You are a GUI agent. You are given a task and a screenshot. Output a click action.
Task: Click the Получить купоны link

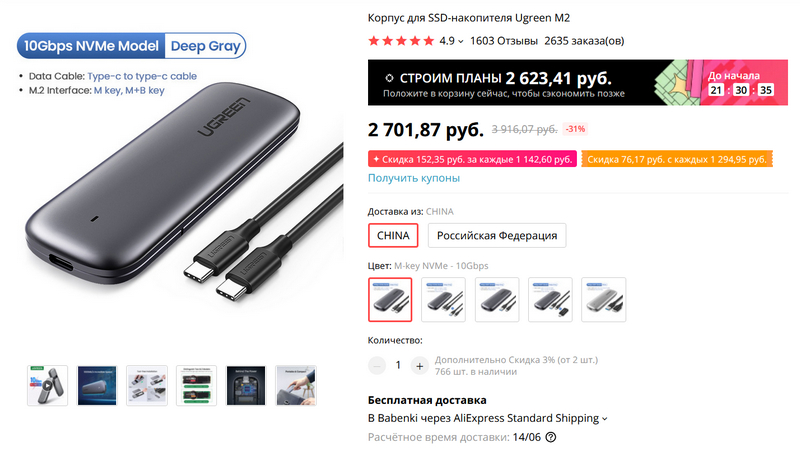point(414,178)
